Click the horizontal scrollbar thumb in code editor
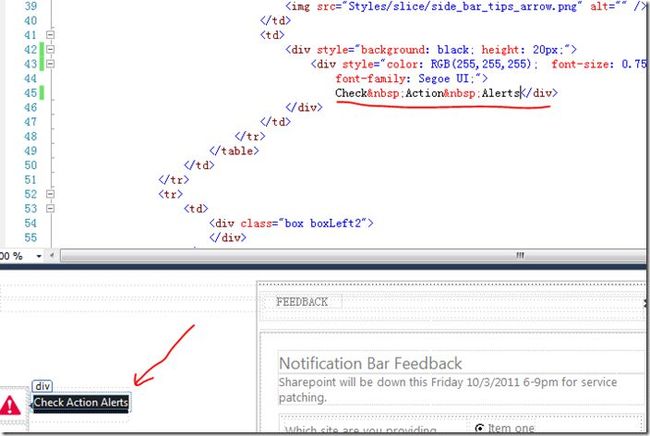Image resolution: width=650 pixels, height=436 pixels. pyautogui.click(x=352, y=256)
